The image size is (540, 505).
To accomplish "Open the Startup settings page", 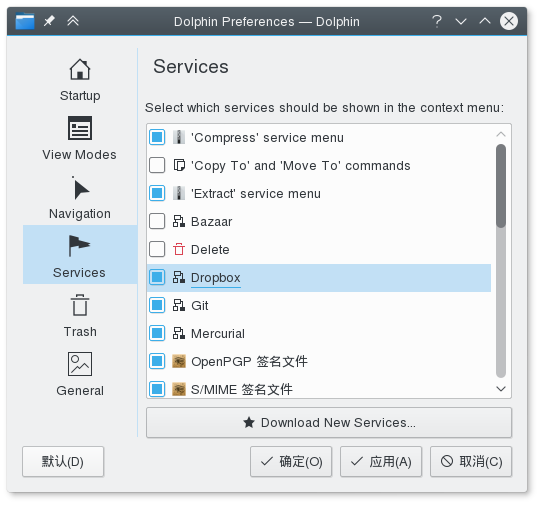I will (80, 80).
